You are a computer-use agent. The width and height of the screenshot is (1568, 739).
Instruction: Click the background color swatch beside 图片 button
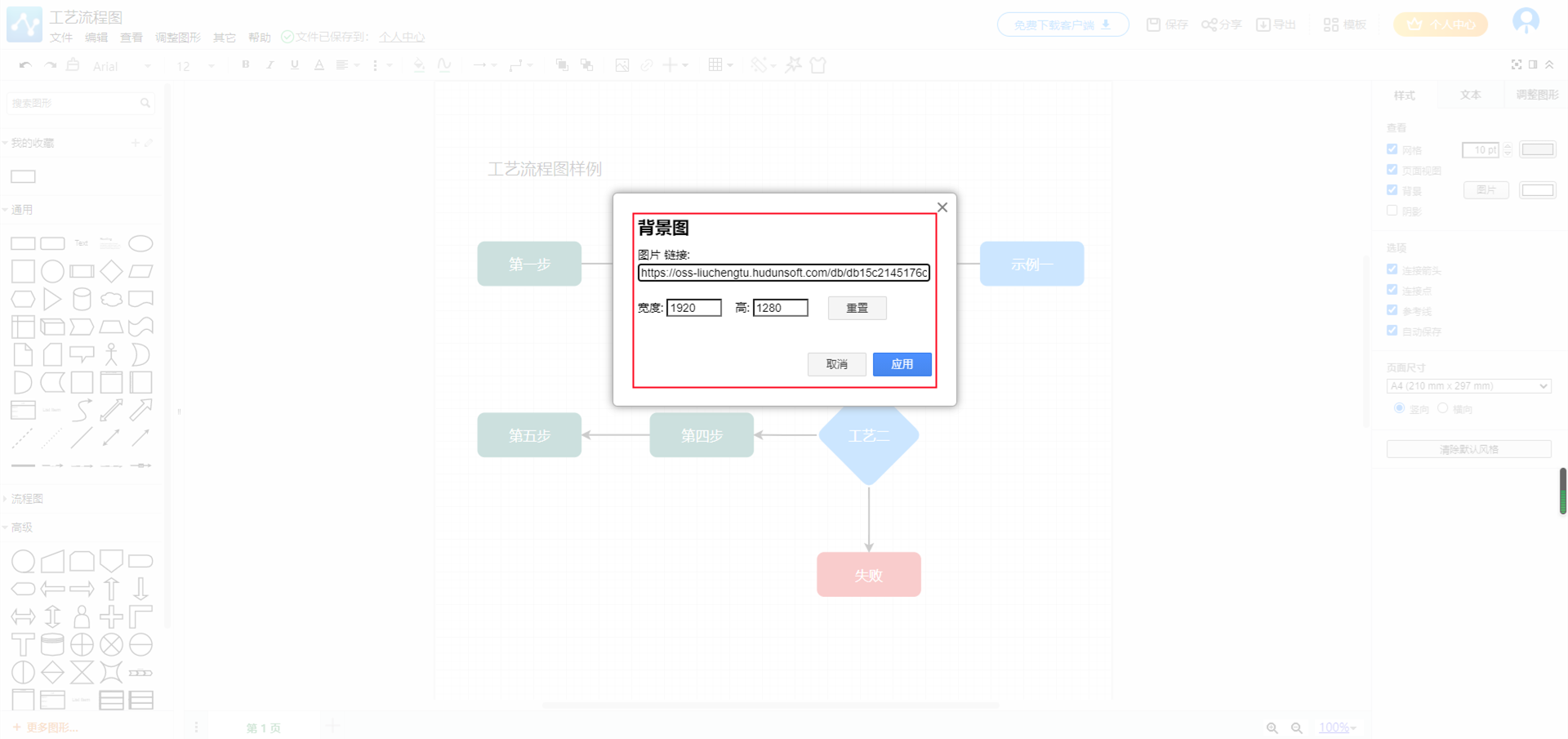1537,190
